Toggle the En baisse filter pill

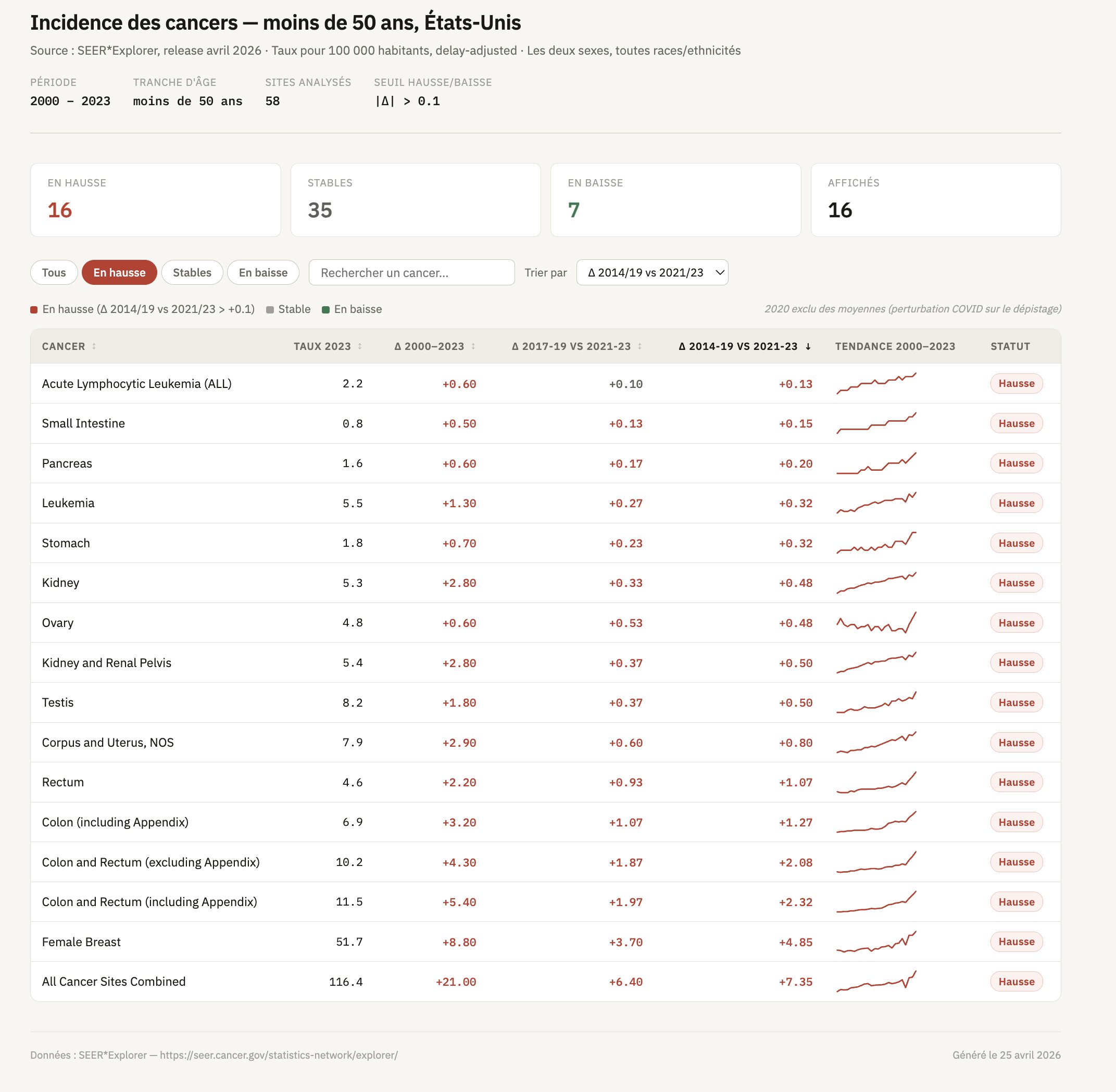point(262,272)
